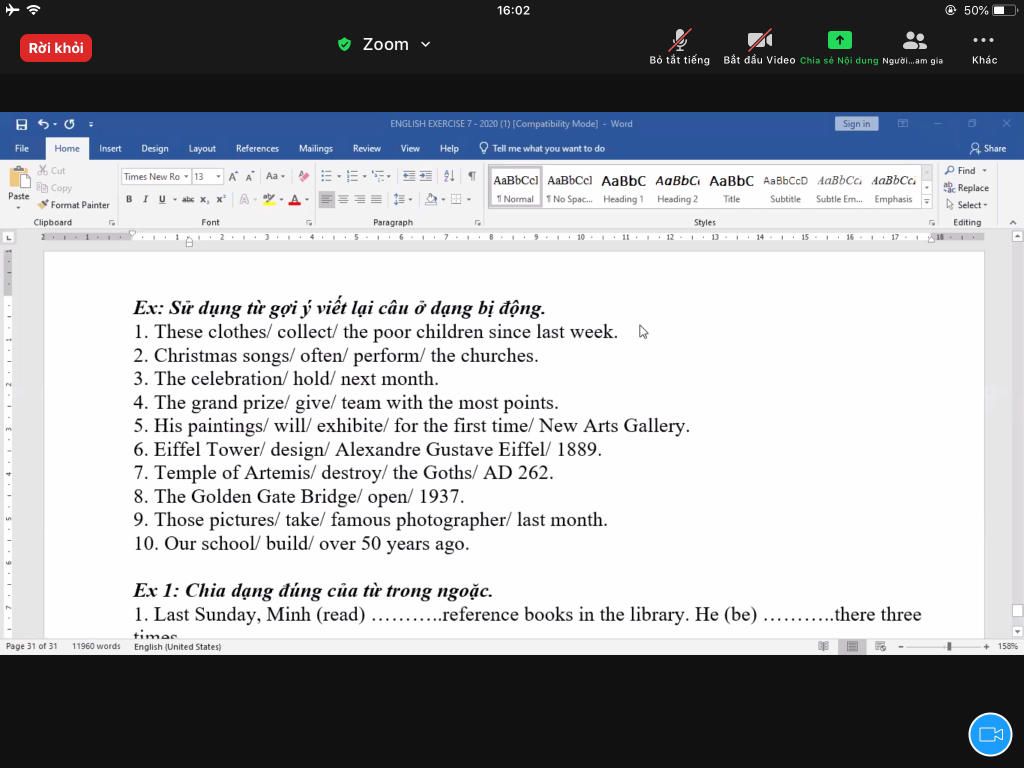This screenshot has width=1024, height=768.
Task: Click the Sign in button
Action: click(856, 123)
